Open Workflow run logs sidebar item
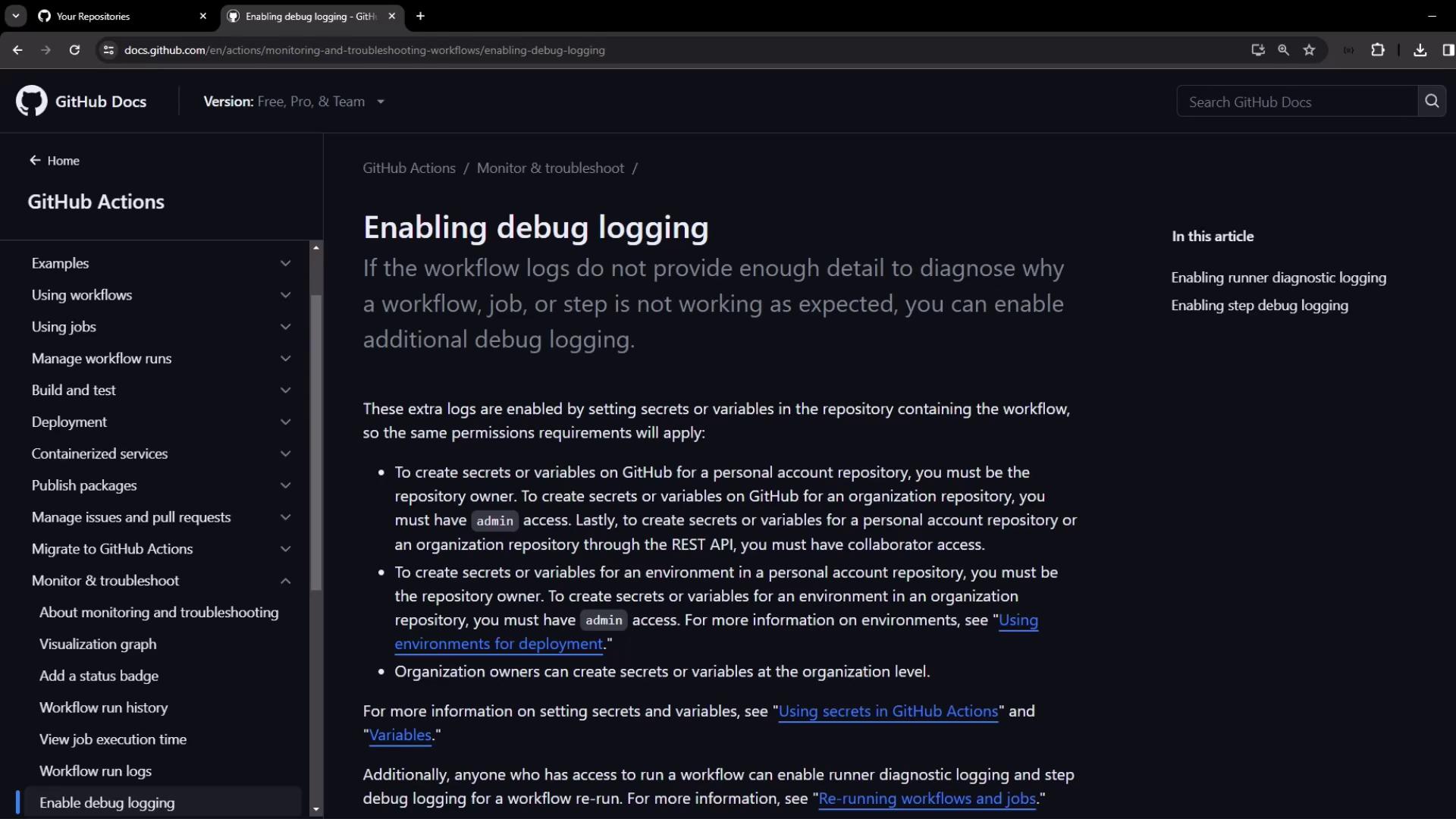The height and width of the screenshot is (819, 1456). [96, 771]
